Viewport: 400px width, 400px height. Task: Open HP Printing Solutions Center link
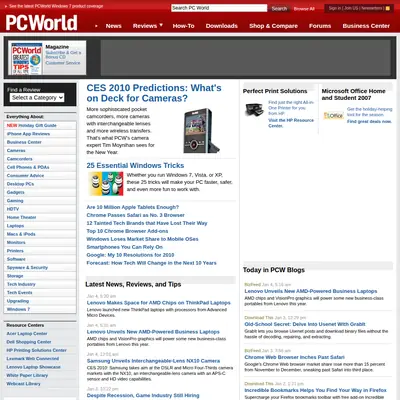37,350
